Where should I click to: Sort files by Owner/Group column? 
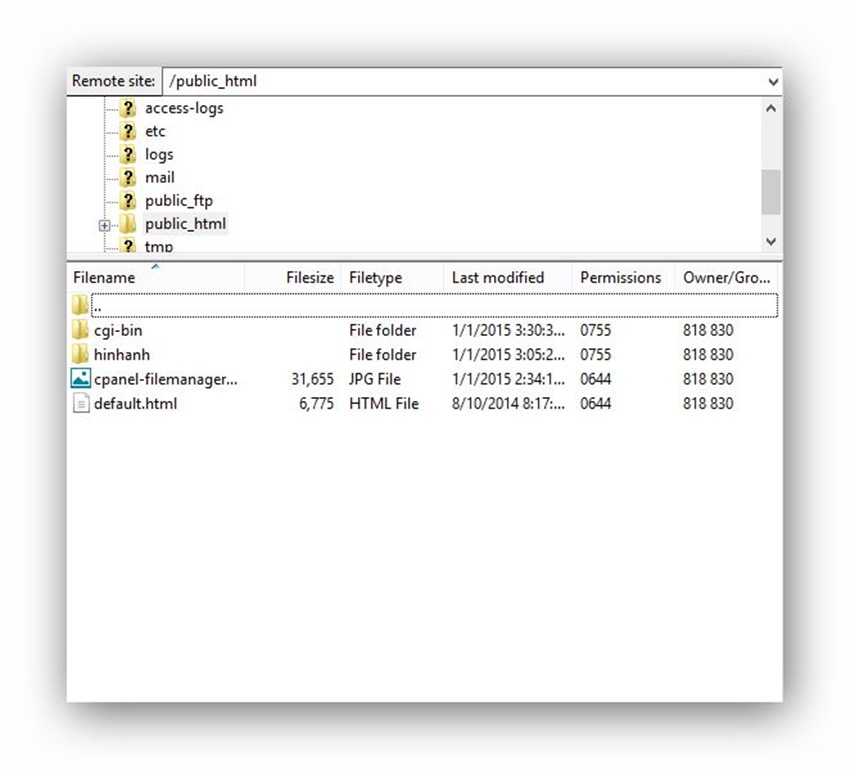[x=726, y=277]
